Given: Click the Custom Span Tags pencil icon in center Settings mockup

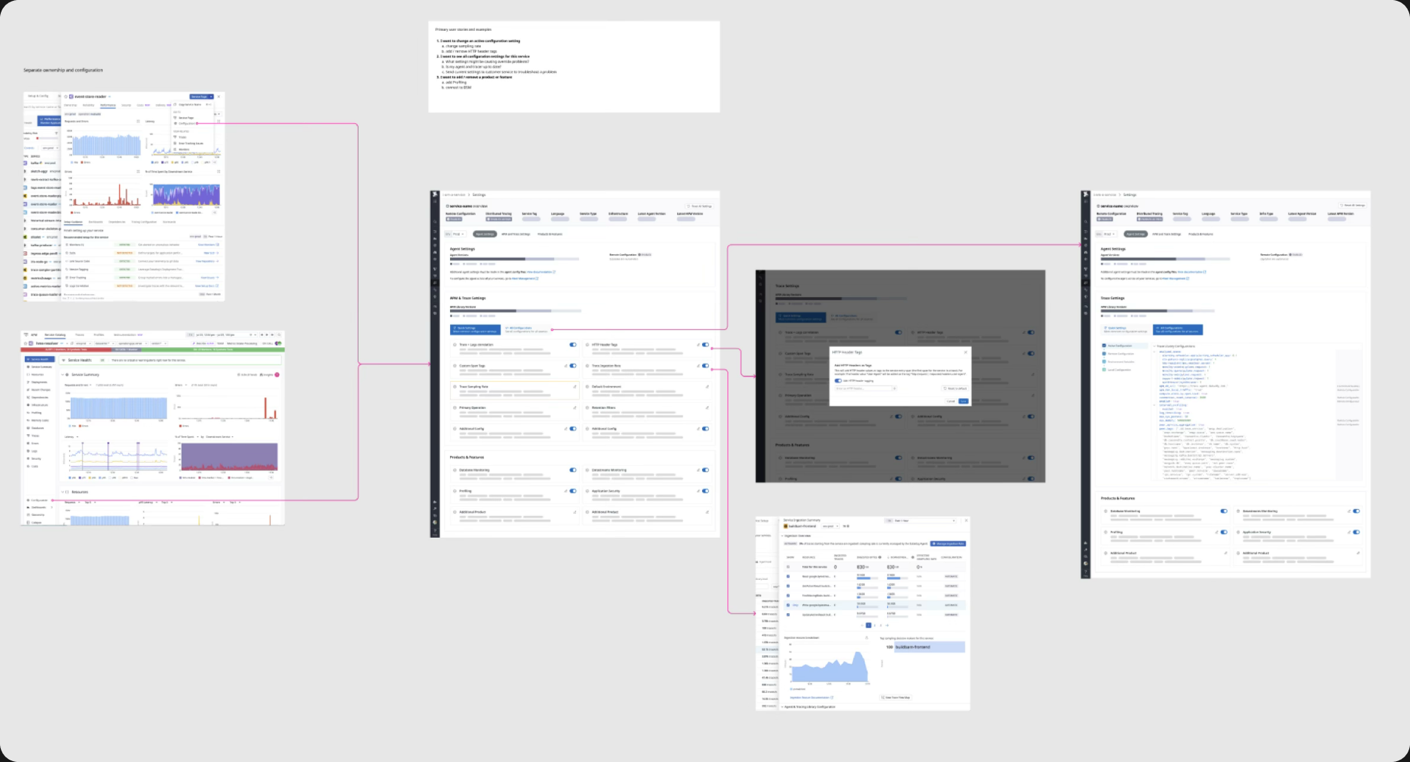Looking at the screenshot, I should point(565,366).
